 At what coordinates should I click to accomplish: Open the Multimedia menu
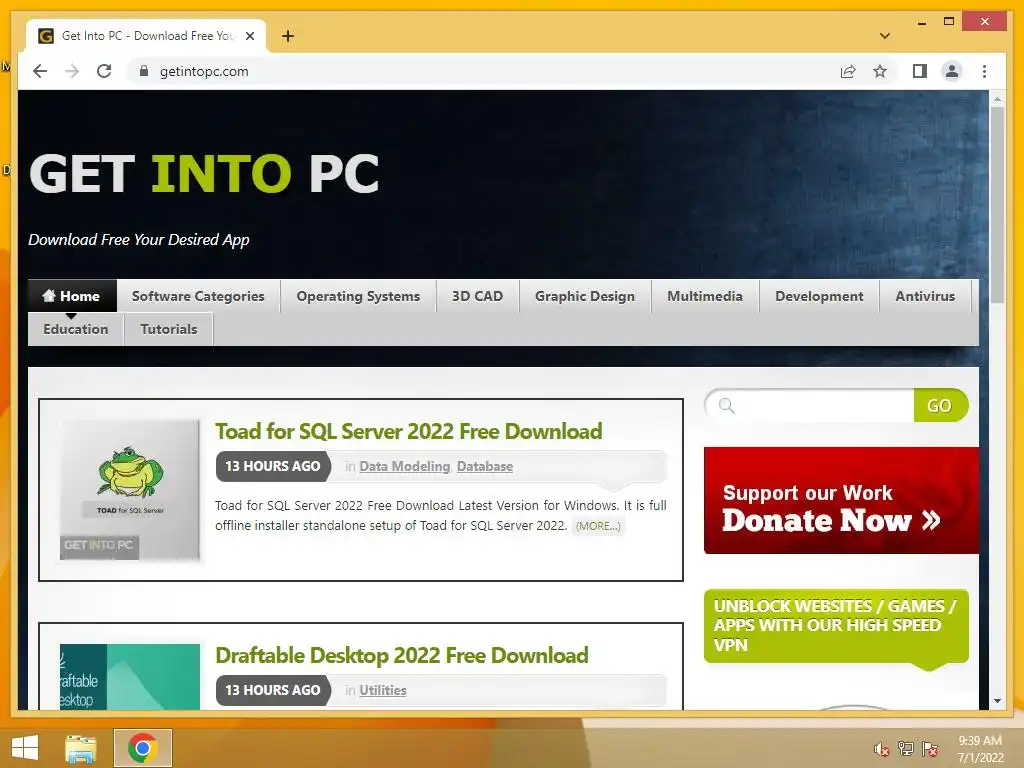705,296
